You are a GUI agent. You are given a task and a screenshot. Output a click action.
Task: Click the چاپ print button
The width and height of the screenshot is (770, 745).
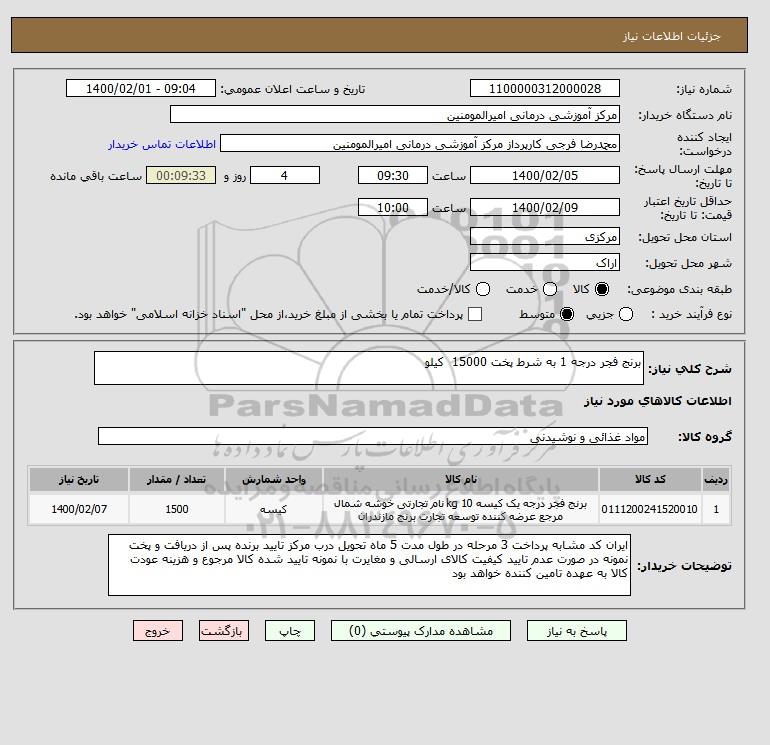click(x=290, y=631)
